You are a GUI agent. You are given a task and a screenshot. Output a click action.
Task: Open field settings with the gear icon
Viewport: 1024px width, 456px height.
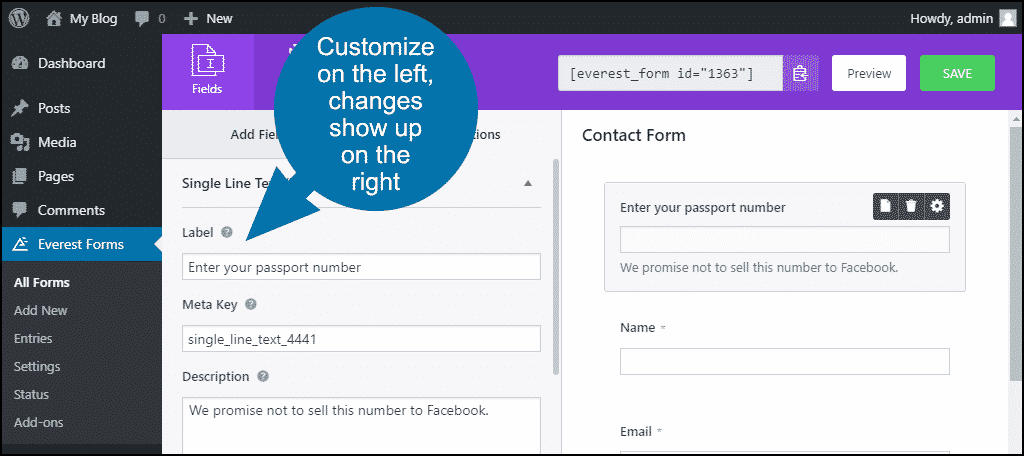[937, 206]
